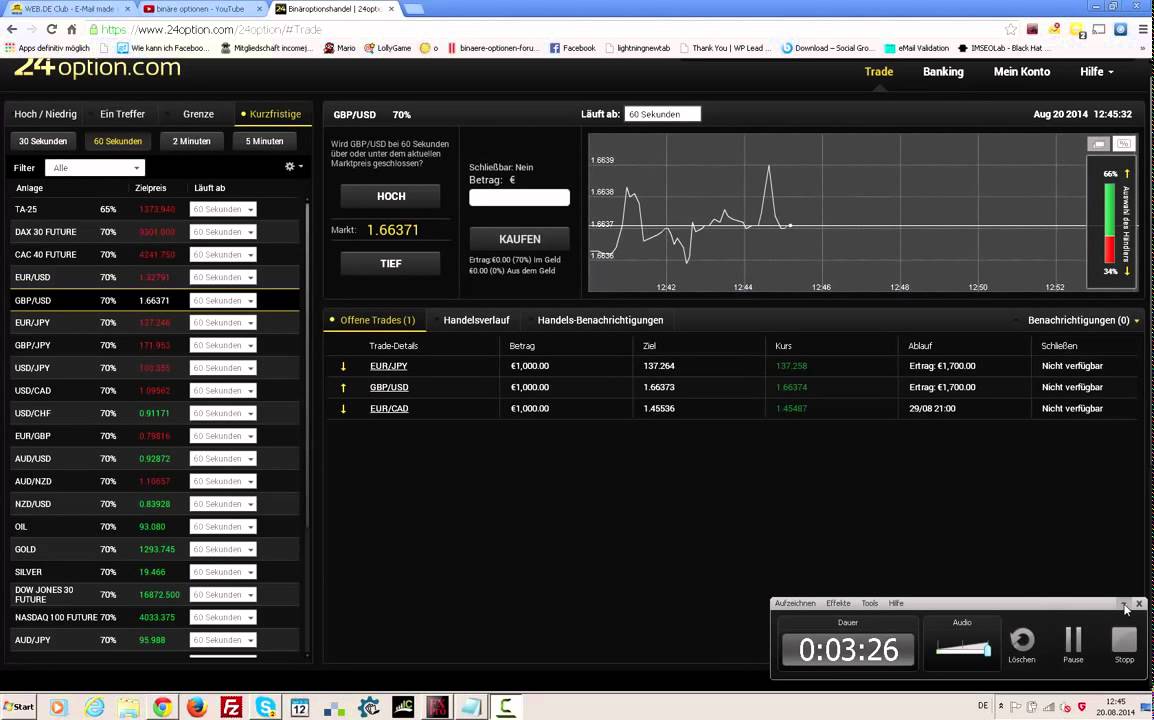The width and height of the screenshot is (1154, 720).
Task: Click the trader sentiment green-red bar
Action: (x=1109, y=223)
